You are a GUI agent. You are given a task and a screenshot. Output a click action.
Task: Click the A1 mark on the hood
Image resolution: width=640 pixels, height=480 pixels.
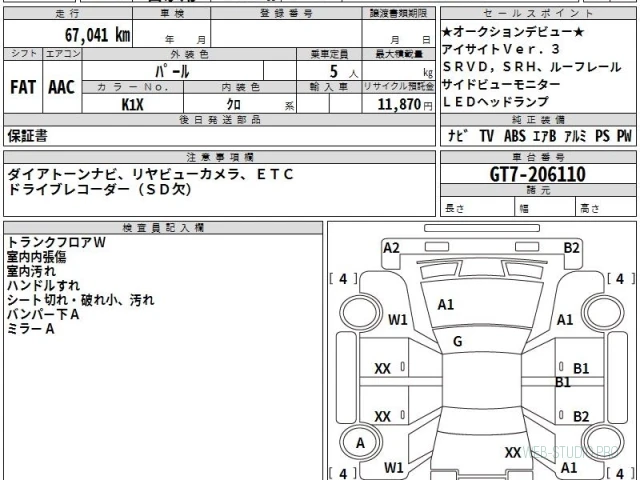point(446,304)
